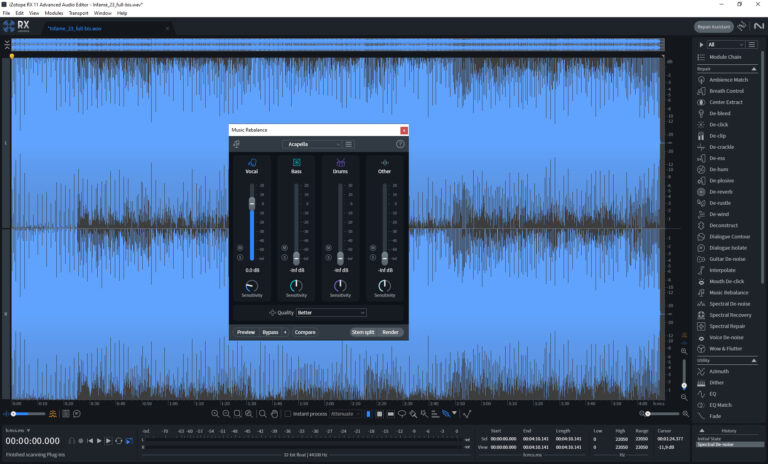Click the Music Rebalance help icon

coord(400,144)
